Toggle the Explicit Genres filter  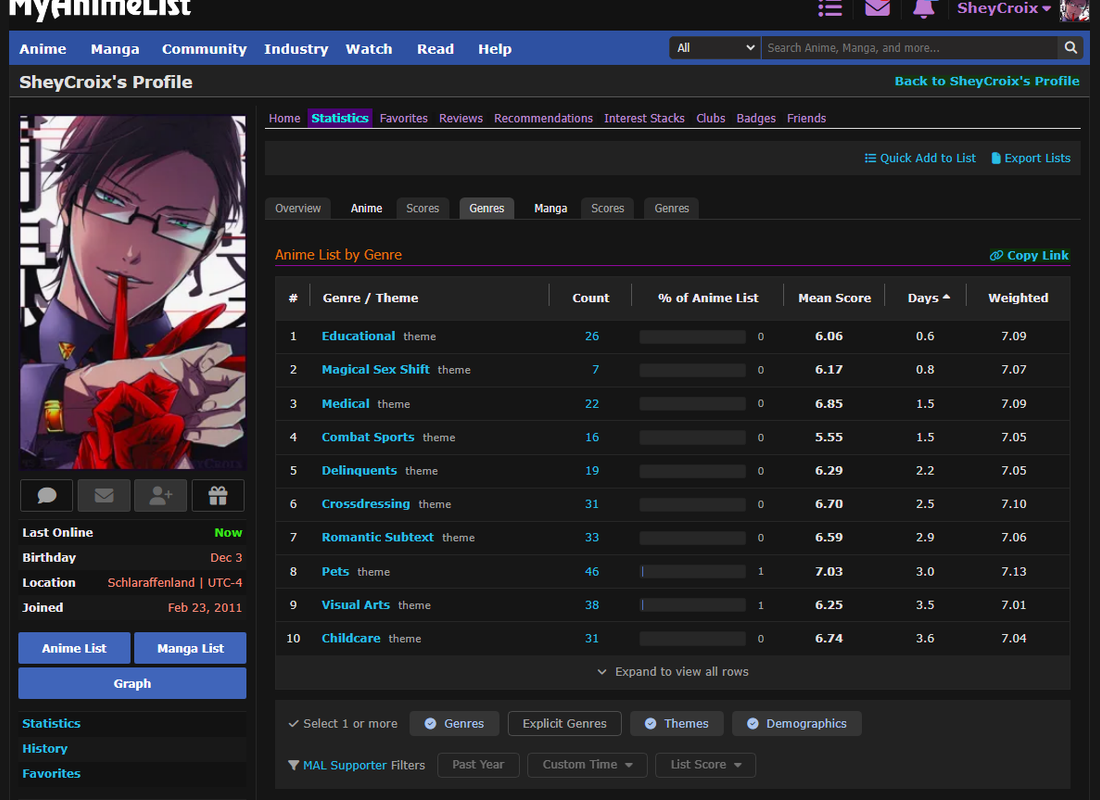[x=565, y=724]
